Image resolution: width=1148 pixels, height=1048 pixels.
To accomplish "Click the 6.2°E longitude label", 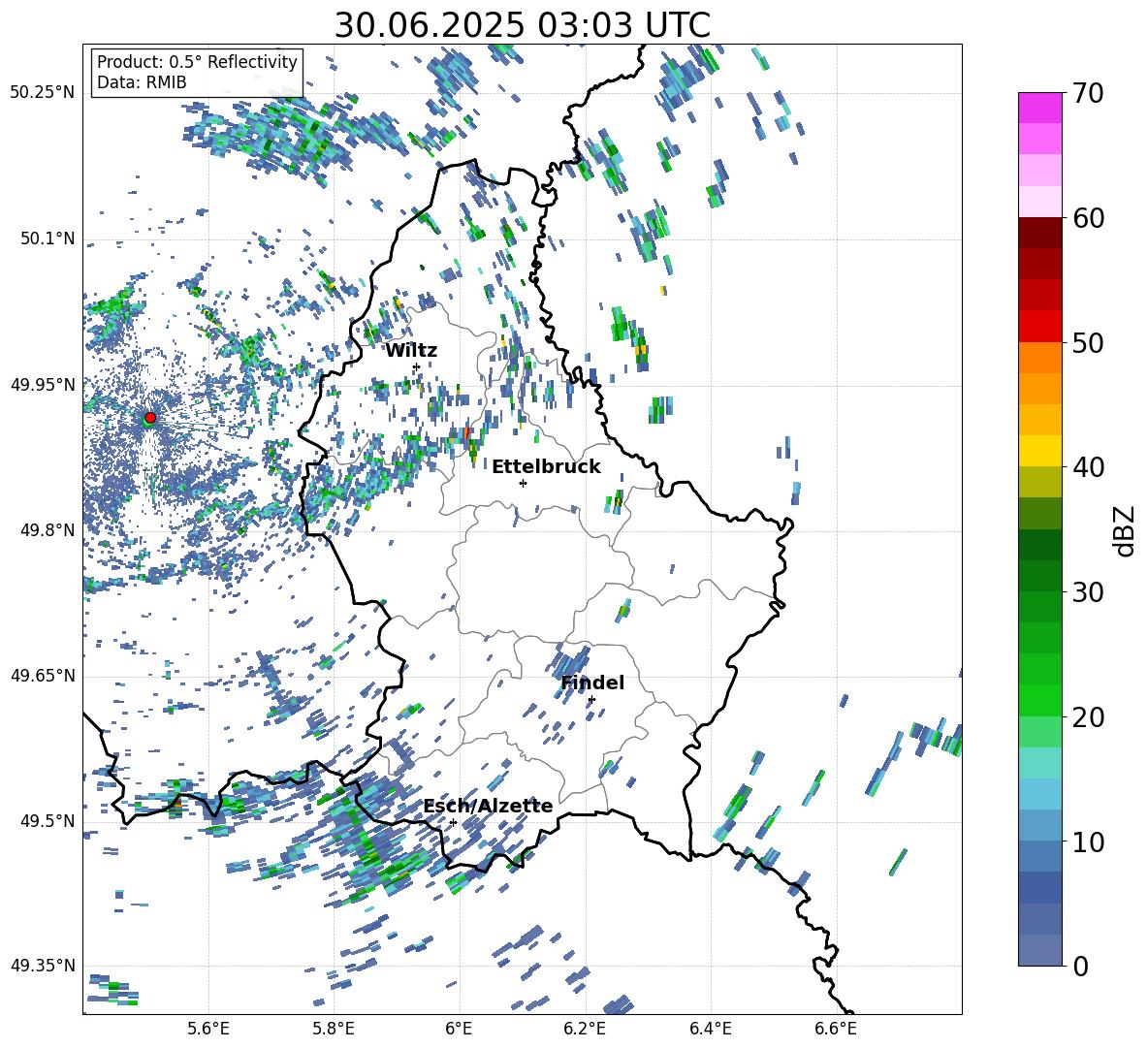I will [585, 1029].
